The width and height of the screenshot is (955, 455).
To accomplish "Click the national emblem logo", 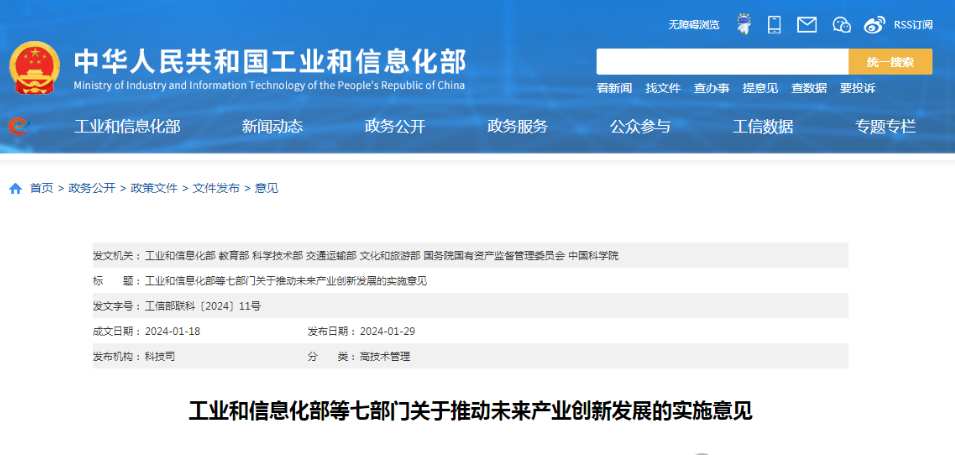I will click(35, 68).
